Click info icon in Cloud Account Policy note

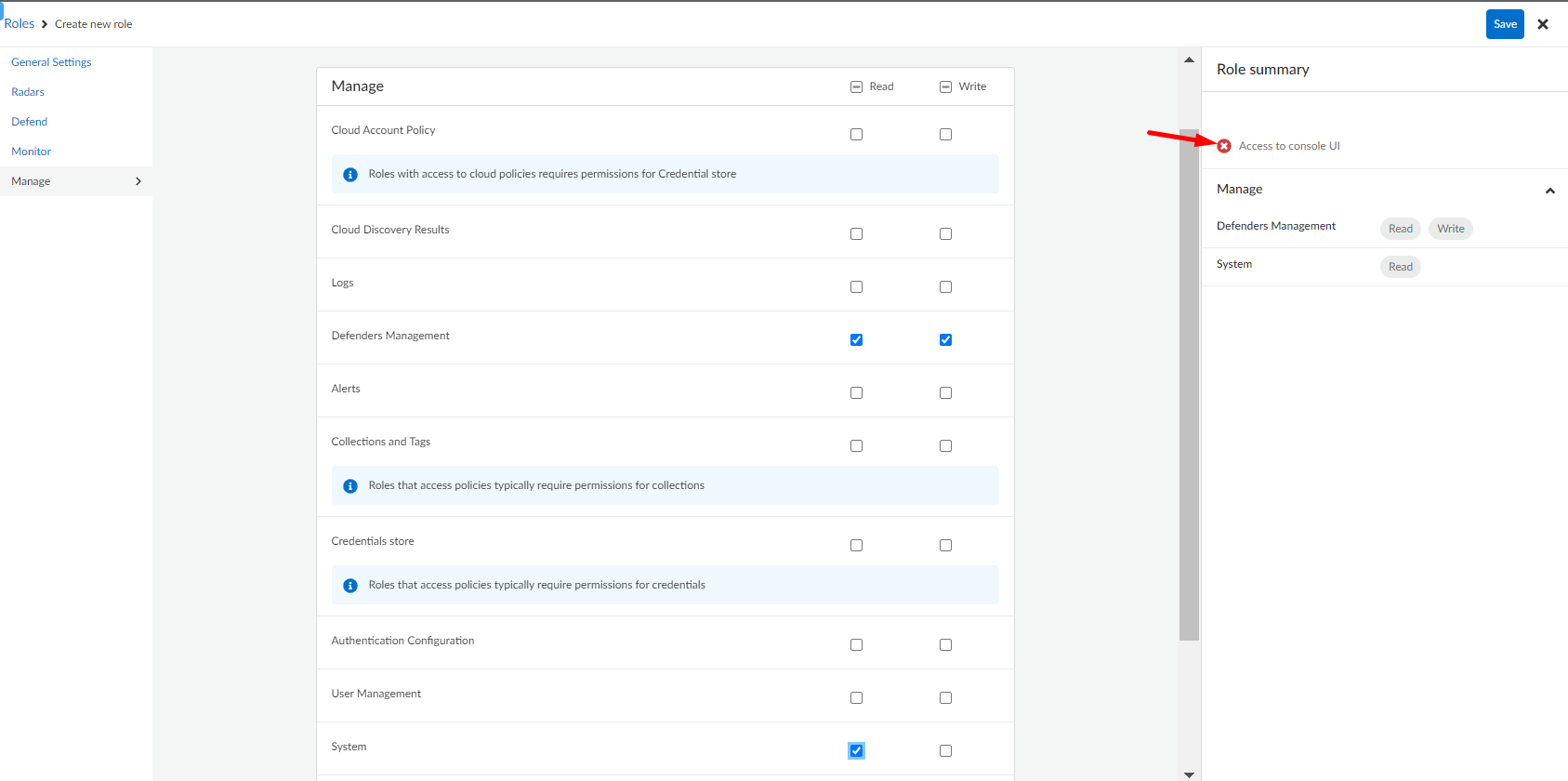pyautogui.click(x=350, y=175)
